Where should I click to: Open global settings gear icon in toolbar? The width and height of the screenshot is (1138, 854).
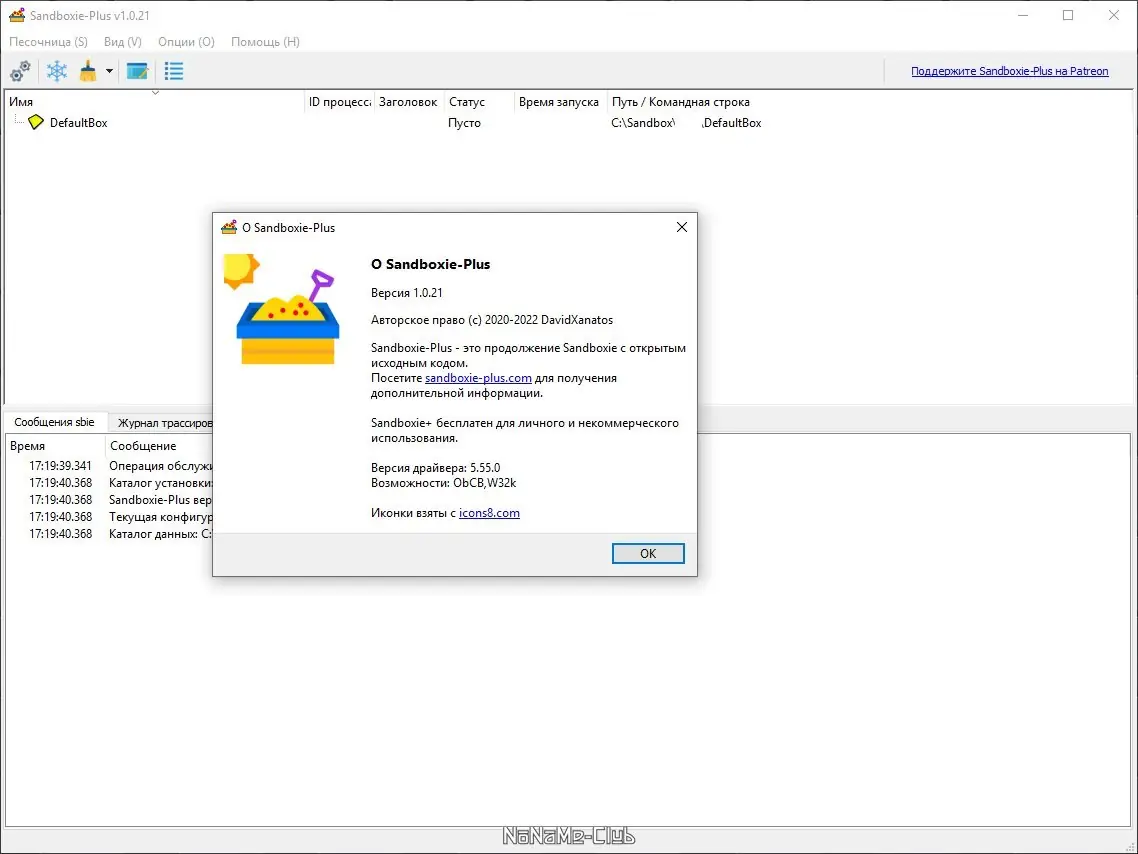(20, 71)
